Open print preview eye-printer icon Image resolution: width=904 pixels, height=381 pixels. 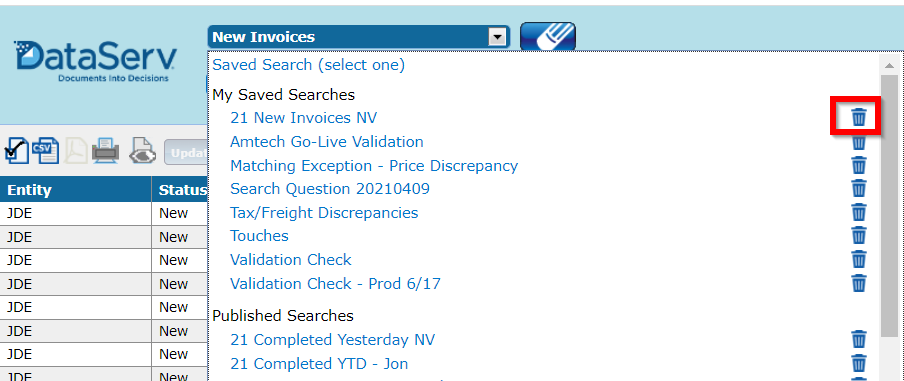pos(142,152)
